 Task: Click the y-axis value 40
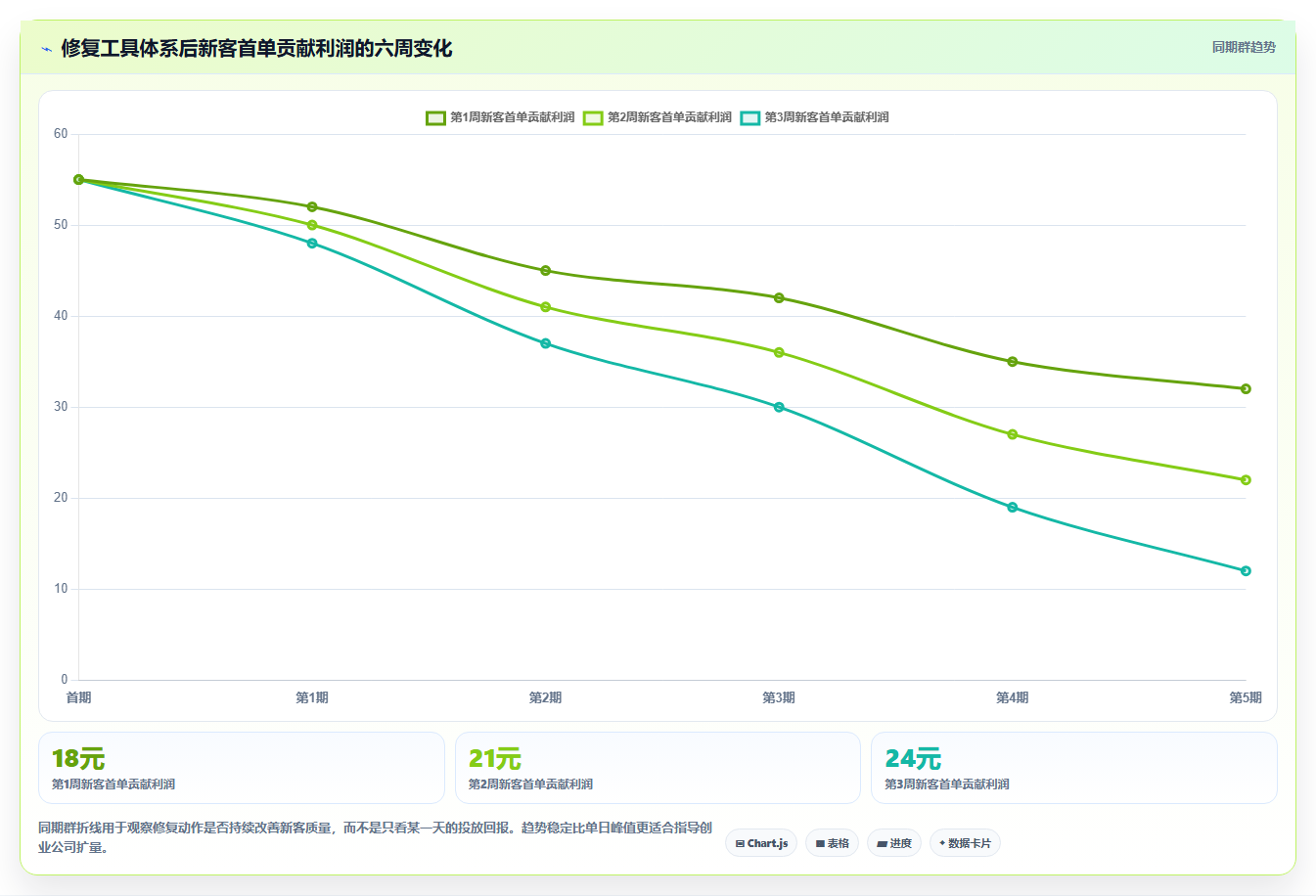(61, 316)
